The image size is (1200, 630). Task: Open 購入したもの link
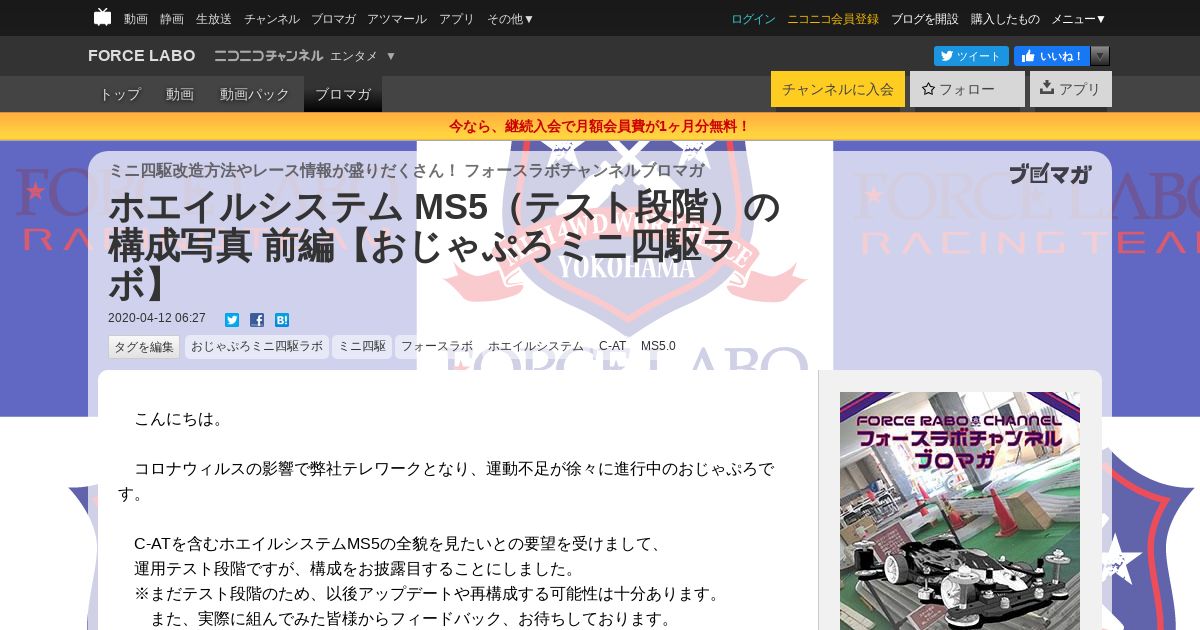click(x=1005, y=19)
